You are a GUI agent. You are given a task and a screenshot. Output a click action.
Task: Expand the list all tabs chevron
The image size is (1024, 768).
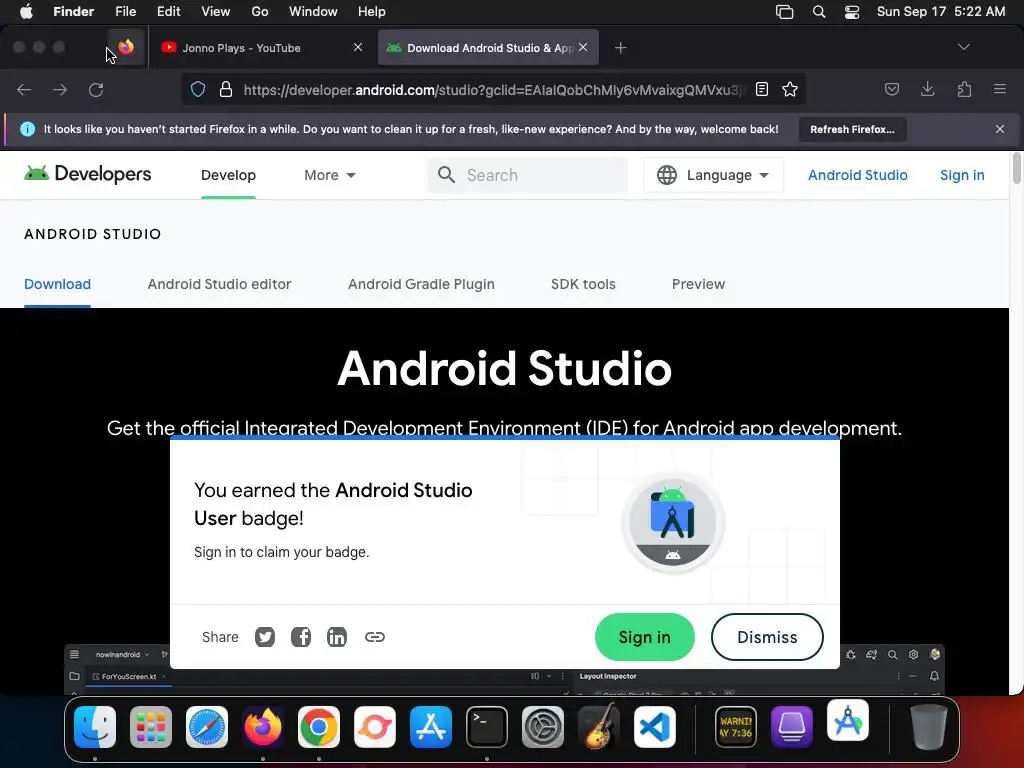pyautogui.click(x=963, y=47)
